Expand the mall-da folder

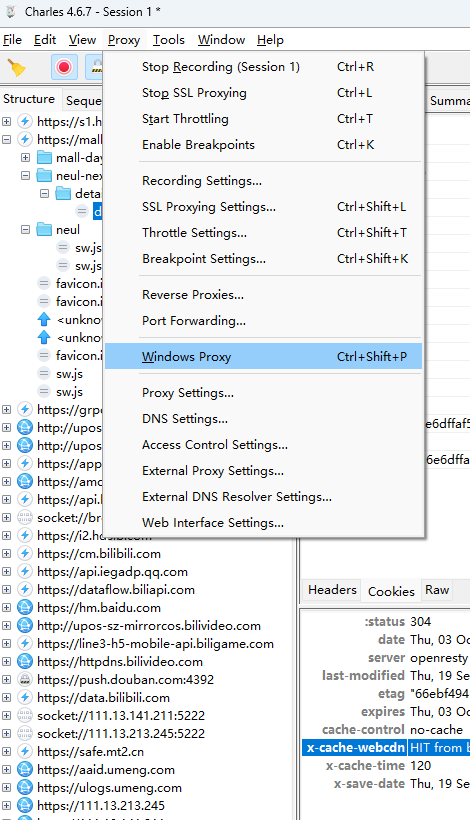(x=25, y=157)
